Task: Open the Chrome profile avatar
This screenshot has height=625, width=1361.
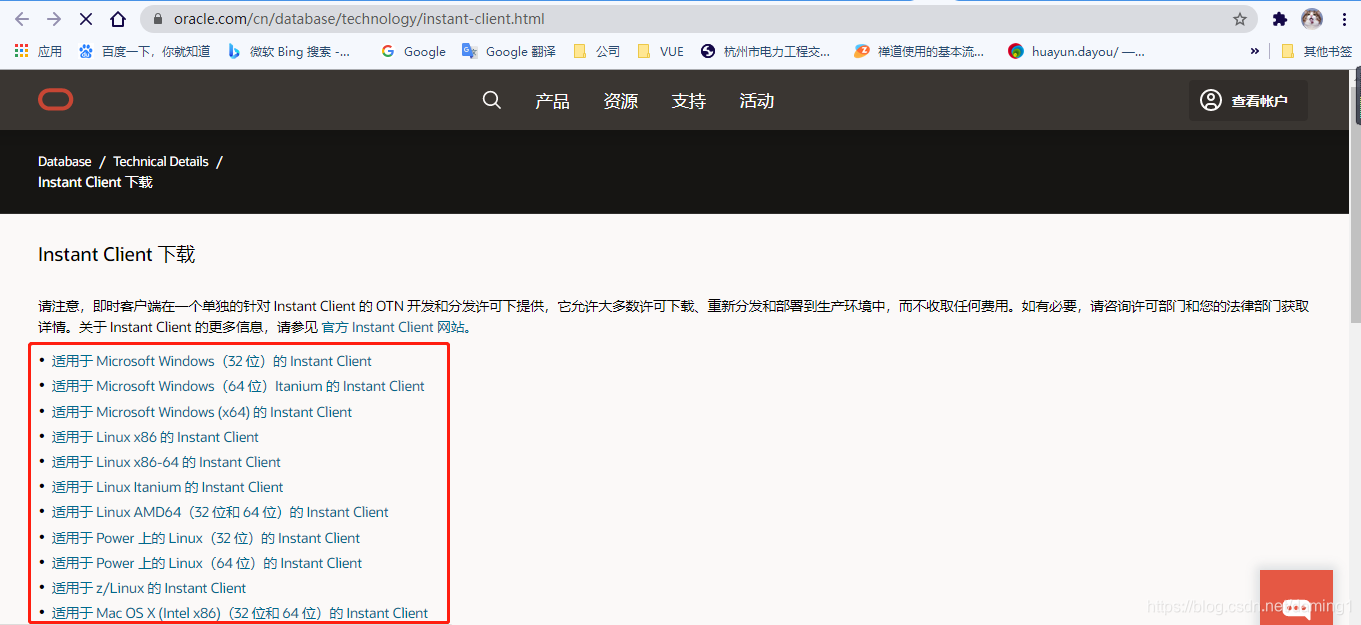Action: tap(1312, 19)
